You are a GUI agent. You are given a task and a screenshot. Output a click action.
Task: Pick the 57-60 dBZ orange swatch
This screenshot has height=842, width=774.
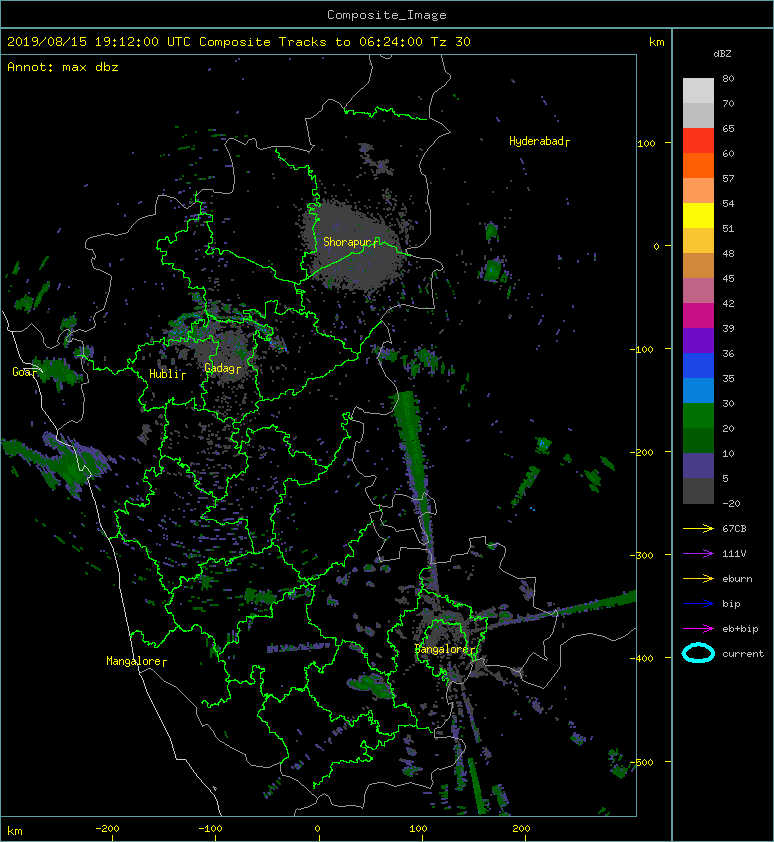698,166
